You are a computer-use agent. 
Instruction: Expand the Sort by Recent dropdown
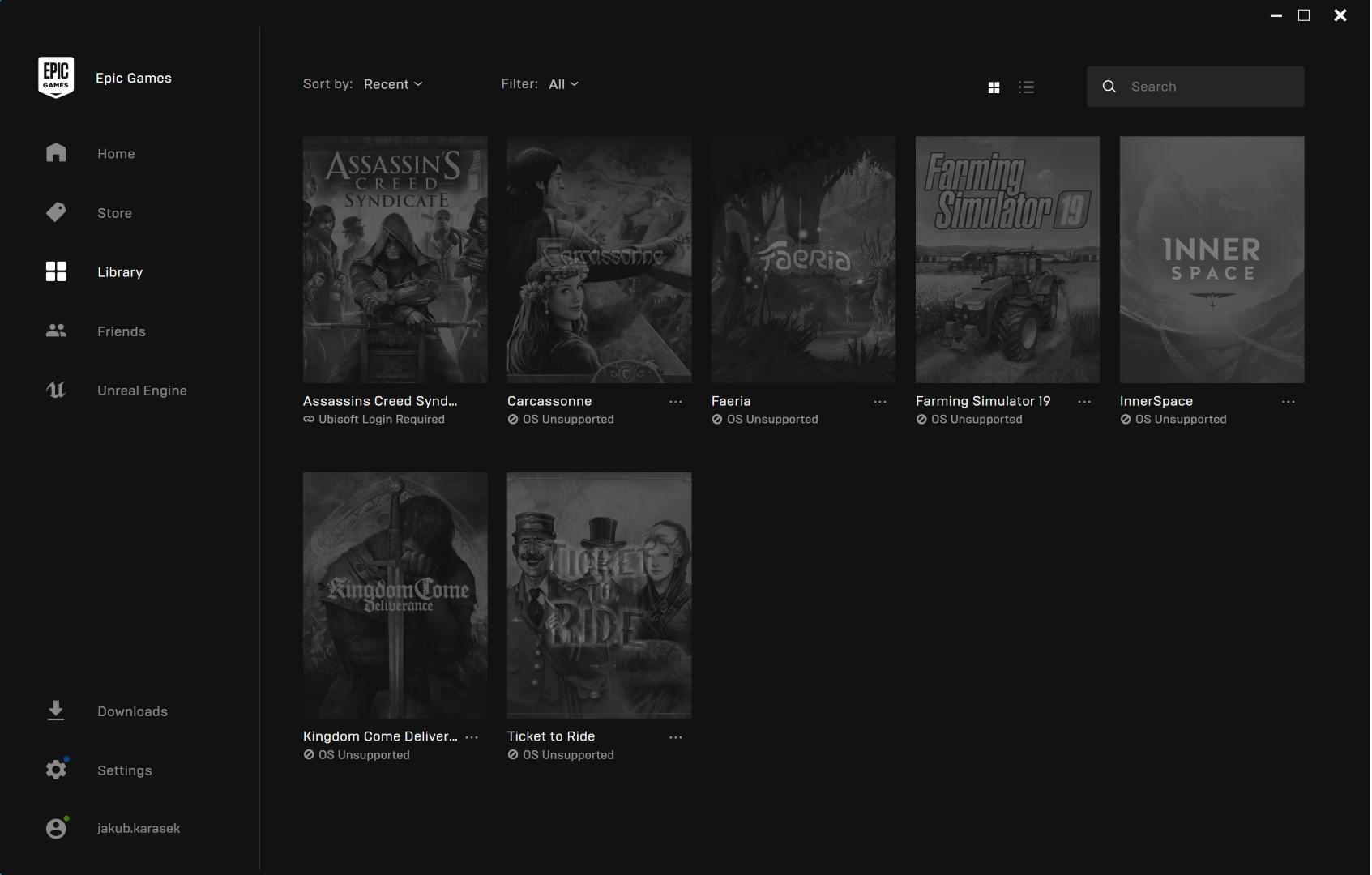(393, 84)
